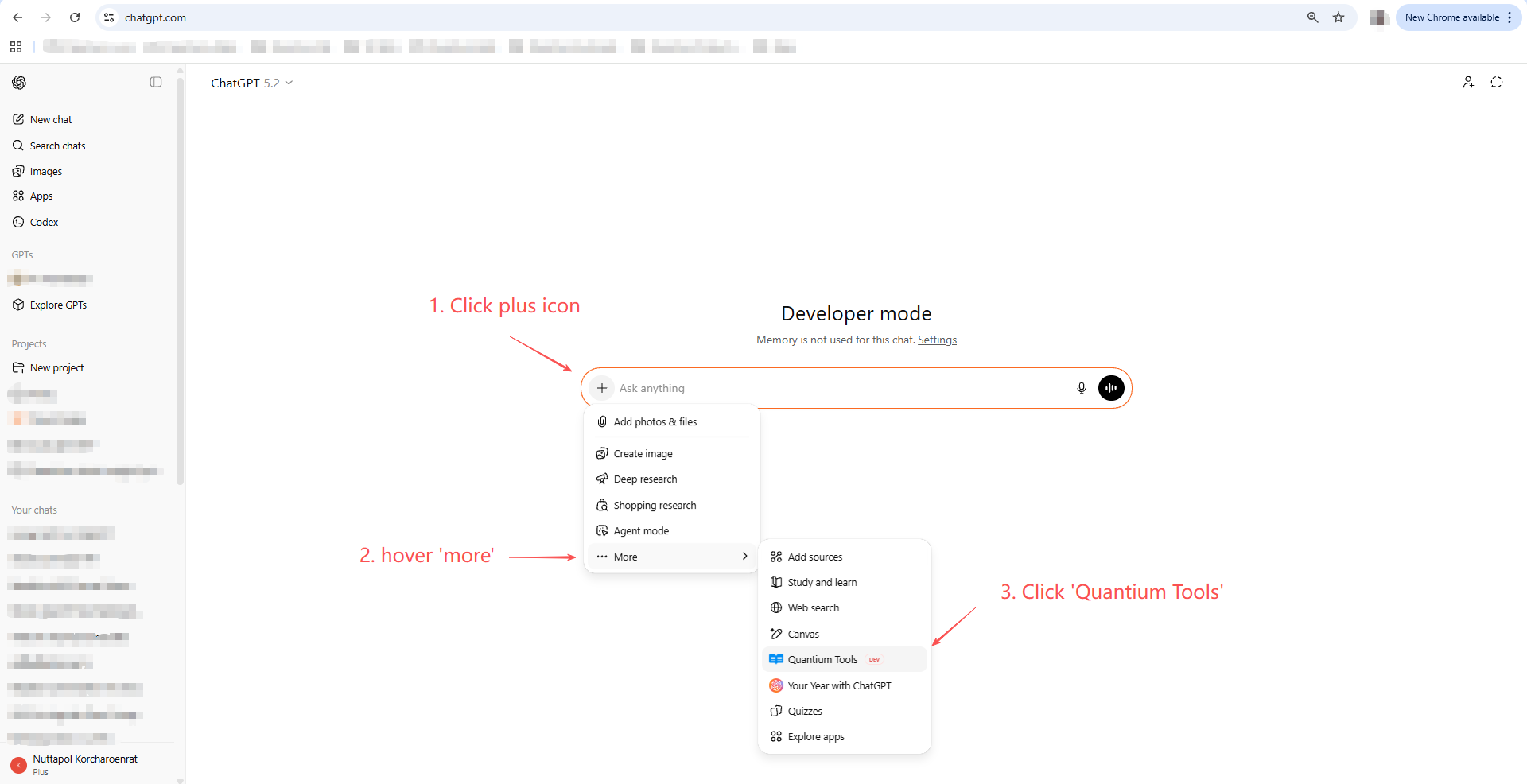Screen dimensions: 1527x784
Task: Click the globe icon beside Web search
Action: click(776, 607)
